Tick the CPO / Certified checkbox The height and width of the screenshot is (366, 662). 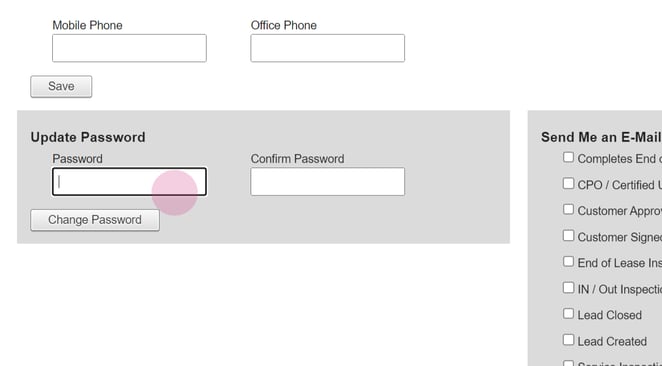coord(568,184)
